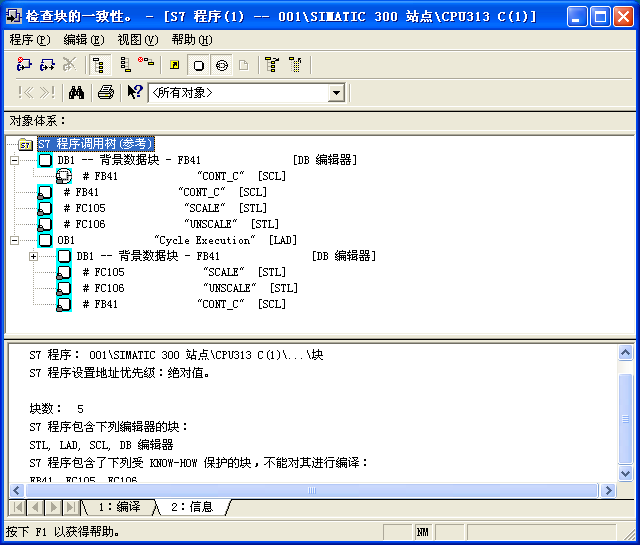The width and height of the screenshot is (640, 545).
Task: Click the OB1 block icon
Action: [45, 240]
